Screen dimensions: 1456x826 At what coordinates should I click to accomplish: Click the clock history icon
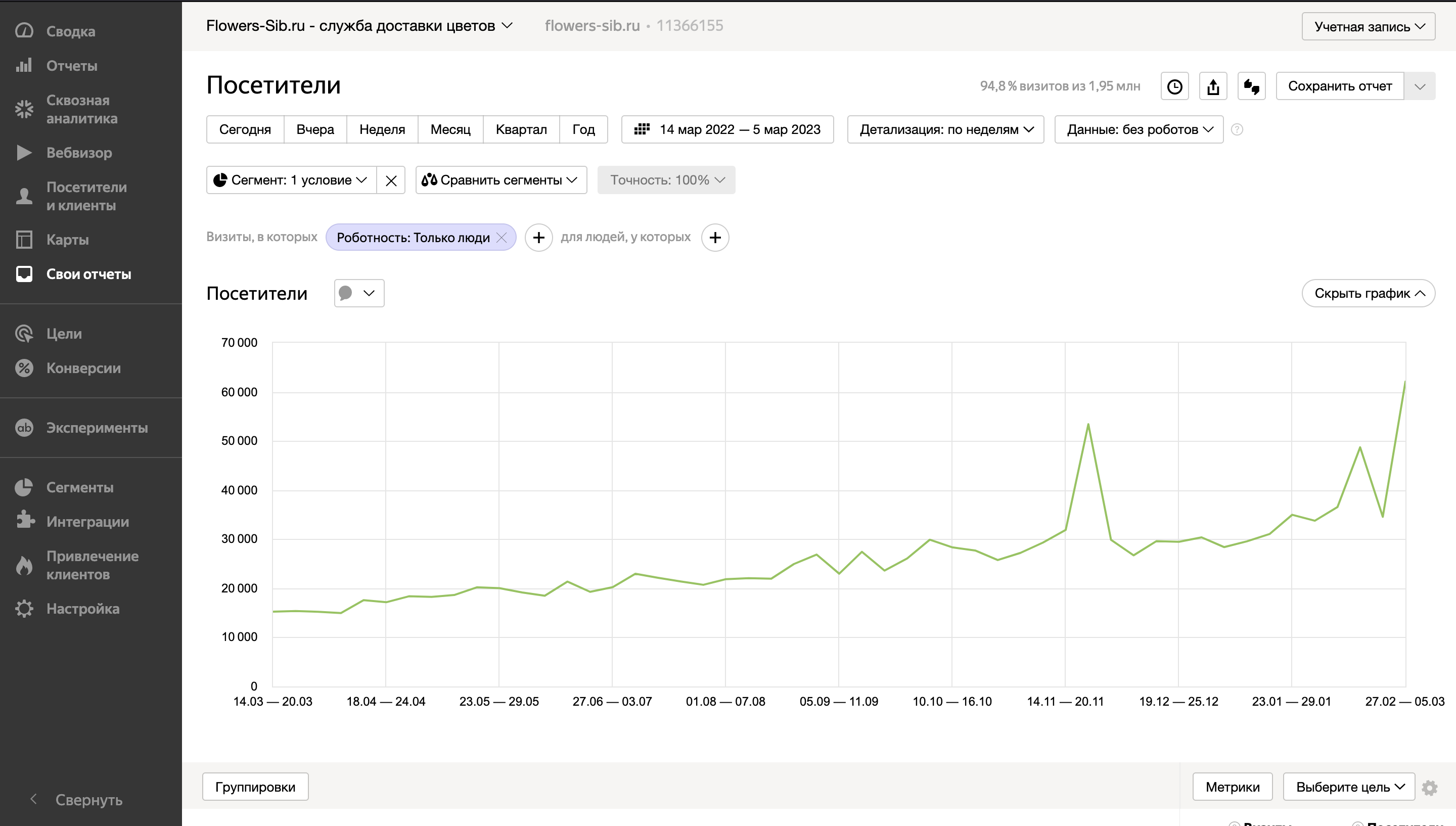(1174, 86)
